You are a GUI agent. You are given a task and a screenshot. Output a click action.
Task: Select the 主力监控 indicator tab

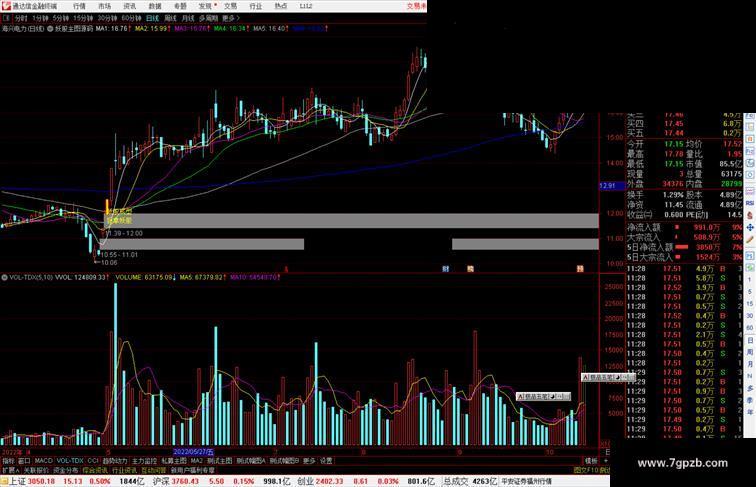pyautogui.click(x=144, y=461)
